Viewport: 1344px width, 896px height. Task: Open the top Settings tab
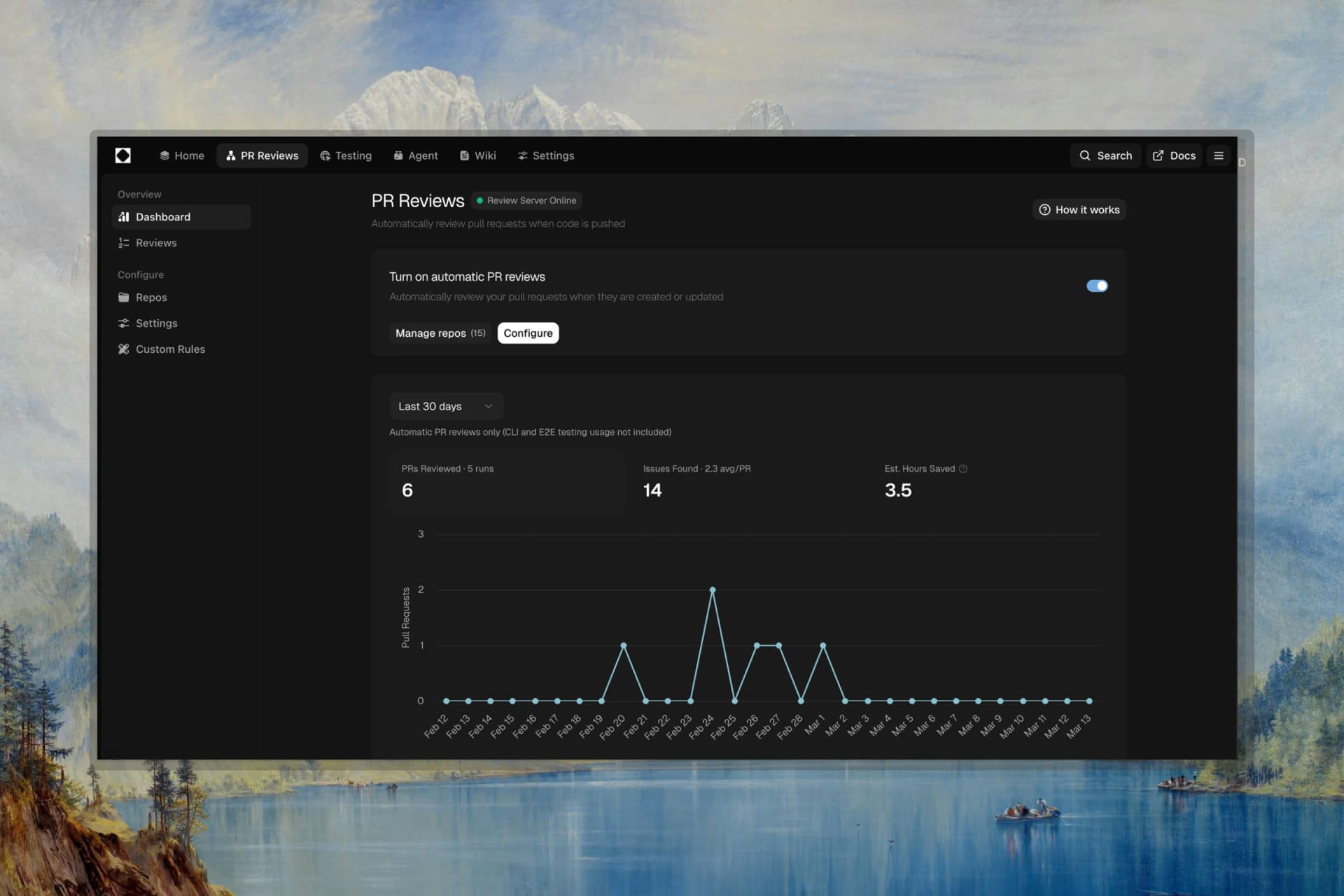click(546, 155)
